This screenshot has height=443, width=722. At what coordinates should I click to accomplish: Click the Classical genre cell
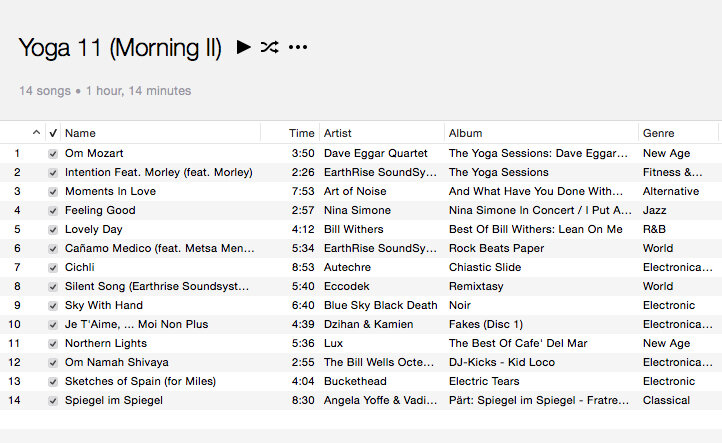666,400
